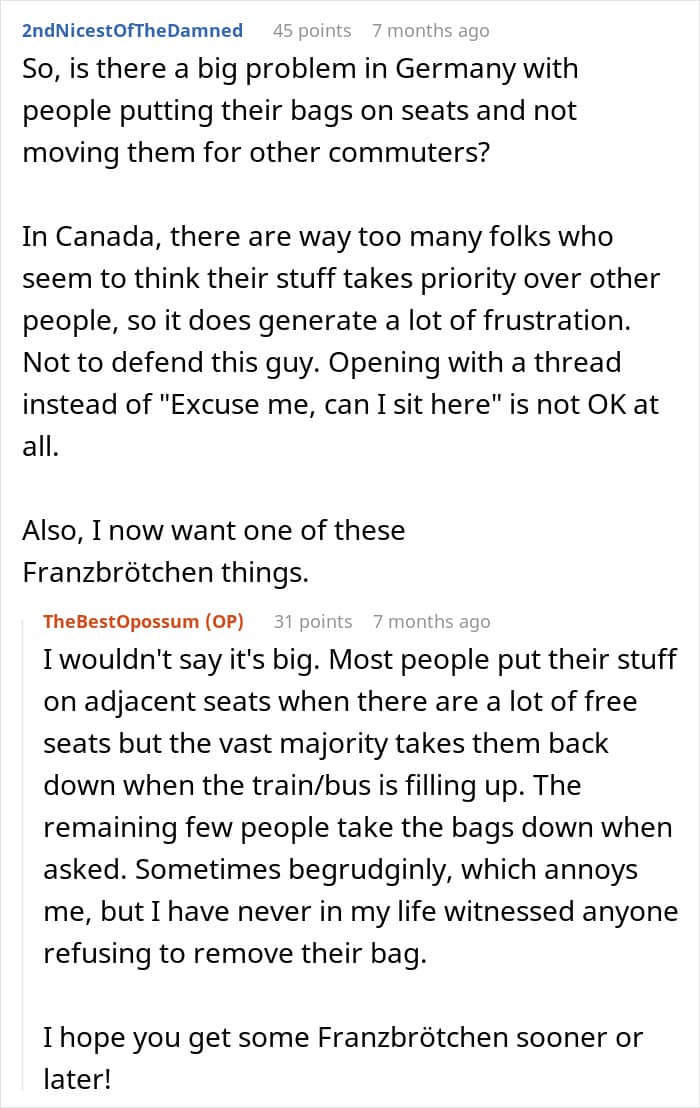Image resolution: width=700 pixels, height=1108 pixels.
Task: Click the word "frustration" in the Canada paragraph
Action: 554,320
